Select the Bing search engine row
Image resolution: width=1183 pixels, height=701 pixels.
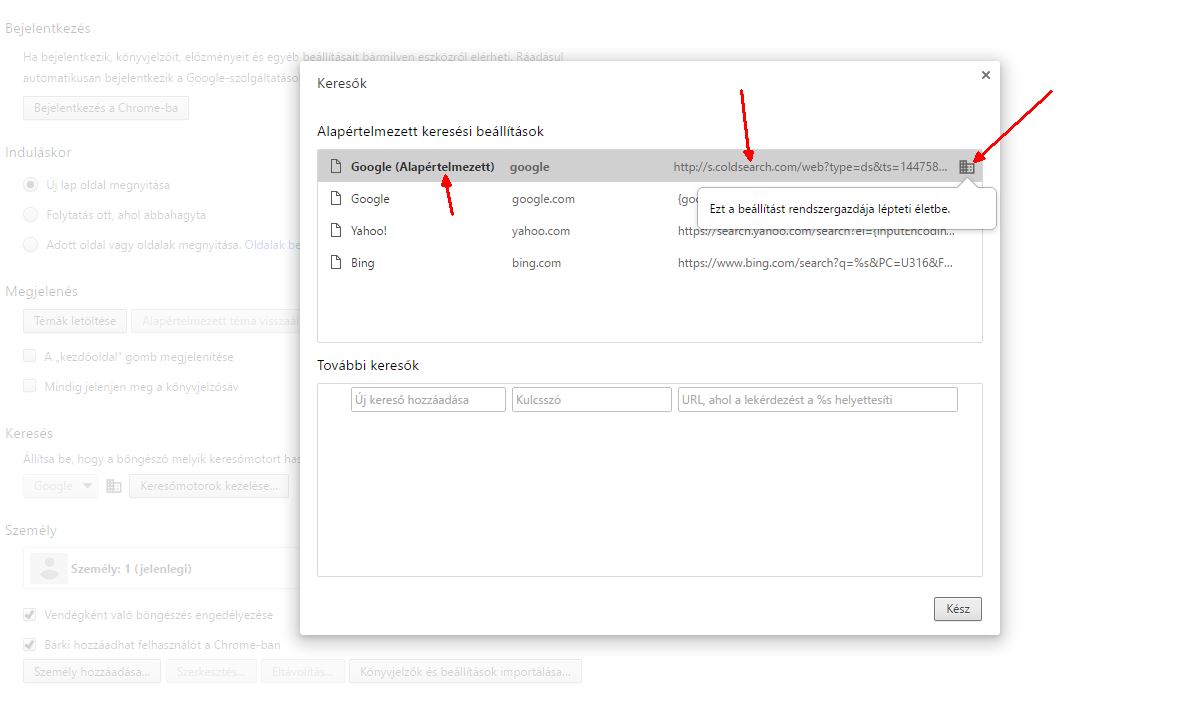coord(650,263)
